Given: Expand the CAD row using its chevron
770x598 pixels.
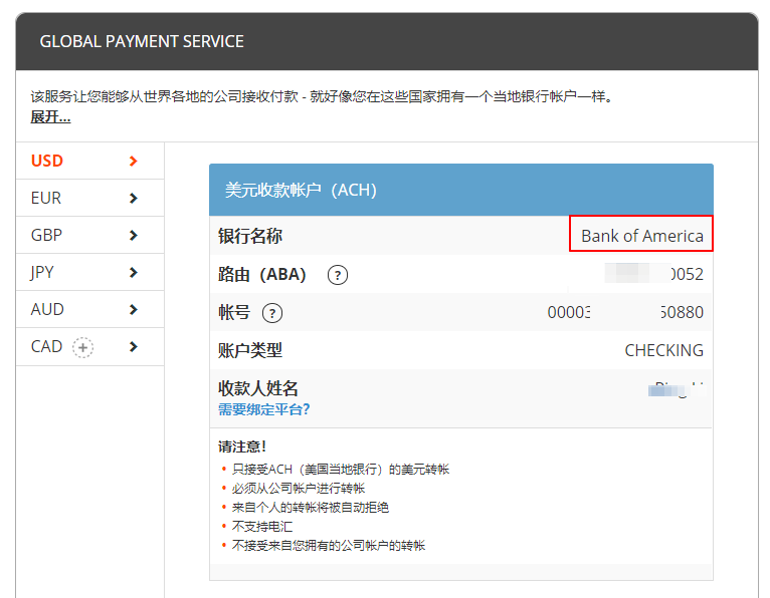Looking at the screenshot, I should tap(133, 347).
